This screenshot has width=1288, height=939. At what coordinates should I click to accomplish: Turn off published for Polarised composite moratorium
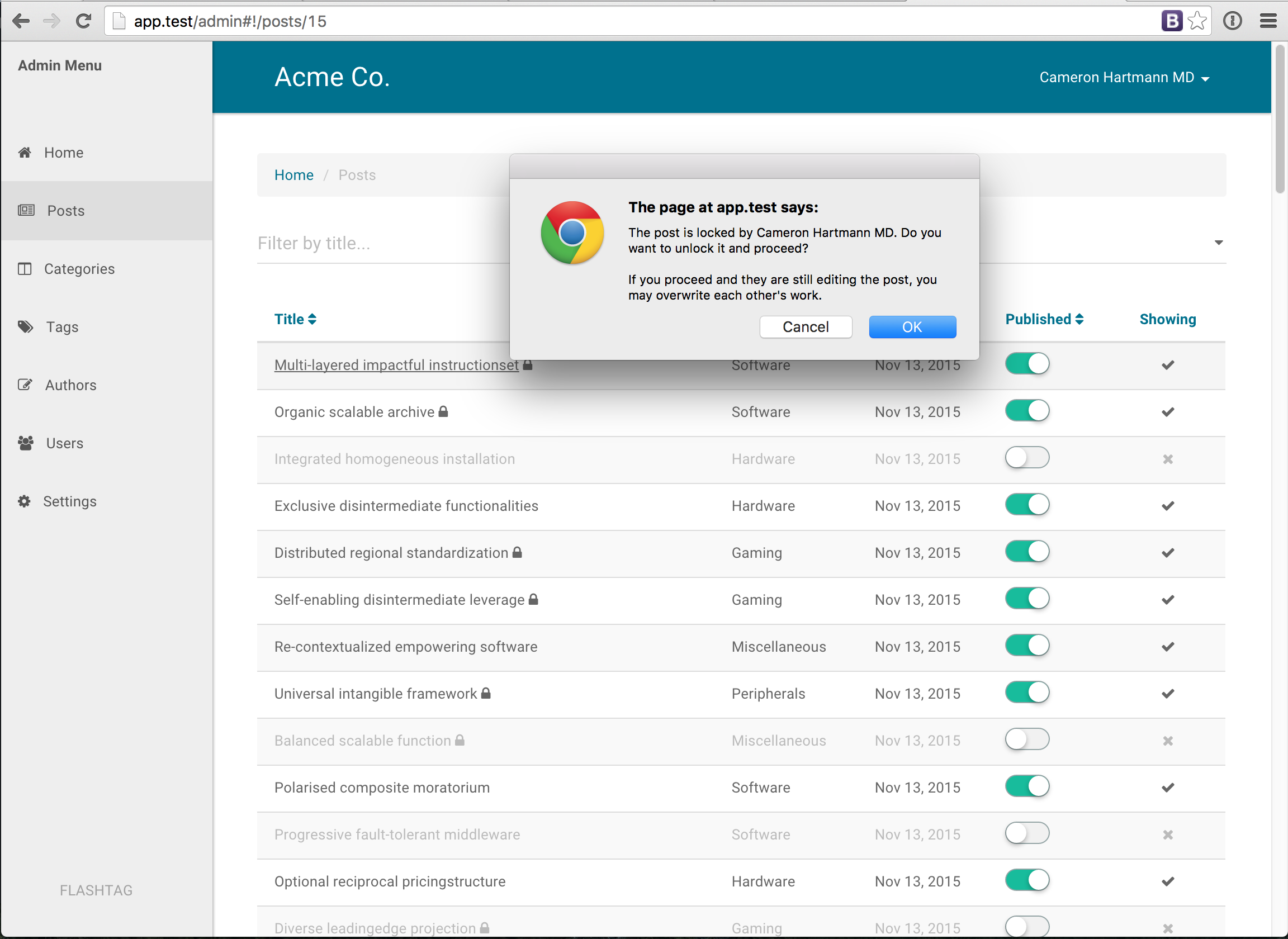pos(1026,786)
